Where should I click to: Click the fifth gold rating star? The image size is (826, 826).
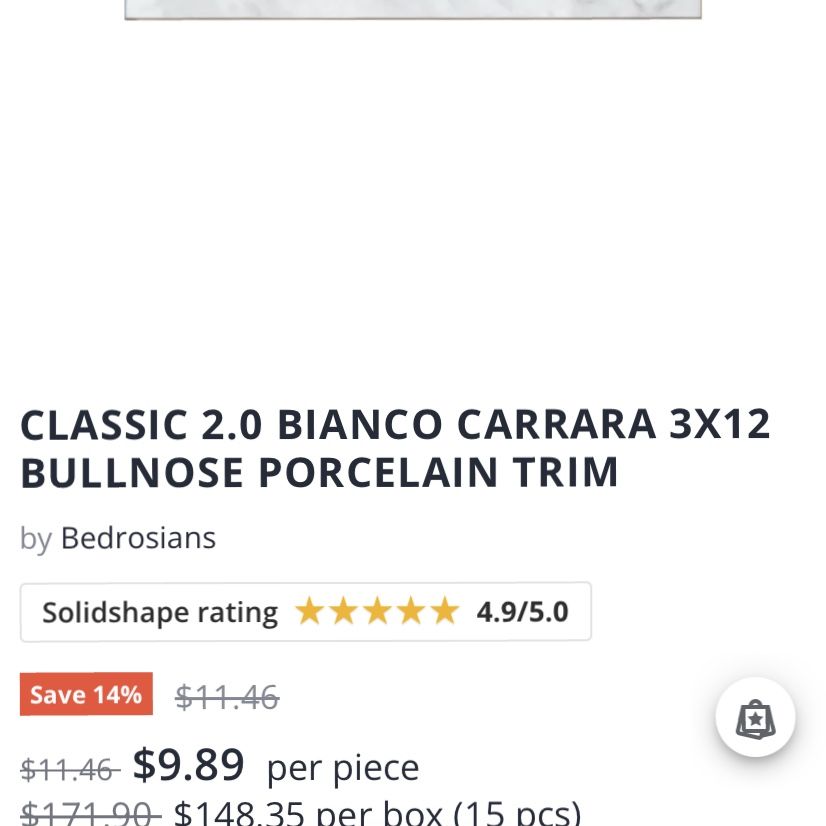click(x=444, y=611)
